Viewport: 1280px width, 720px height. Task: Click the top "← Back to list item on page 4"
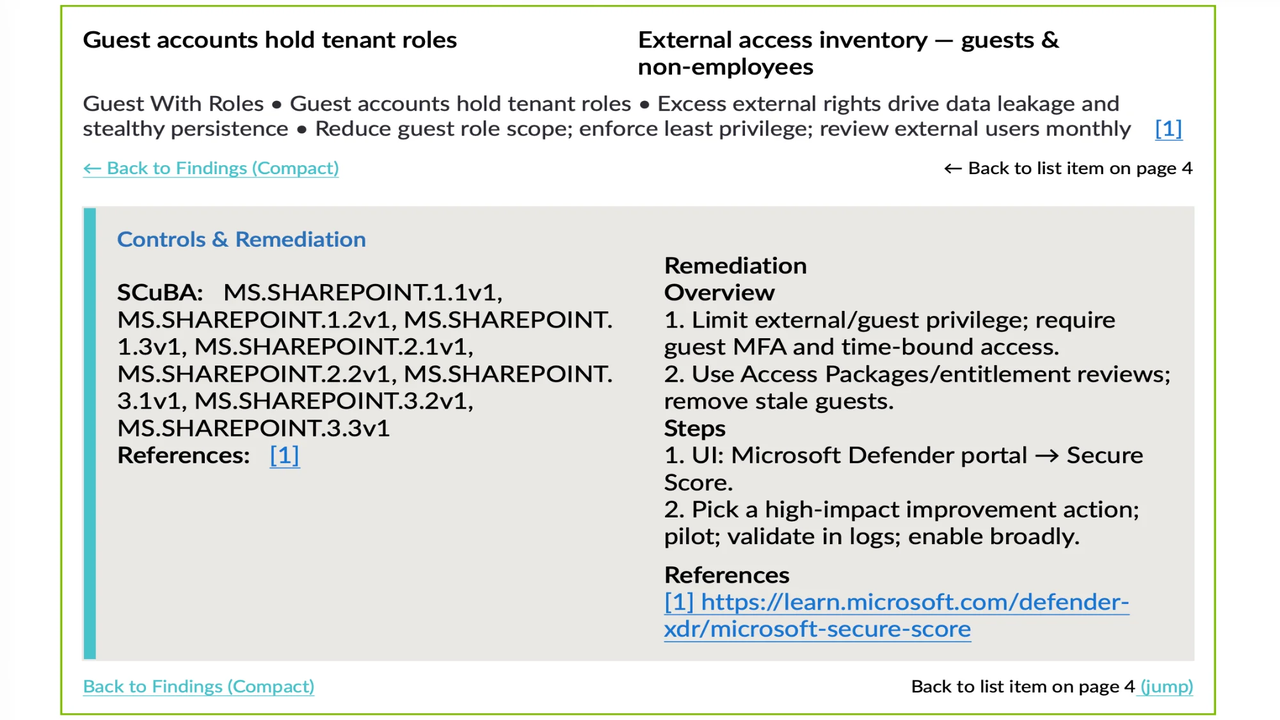tap(1067, 168)
